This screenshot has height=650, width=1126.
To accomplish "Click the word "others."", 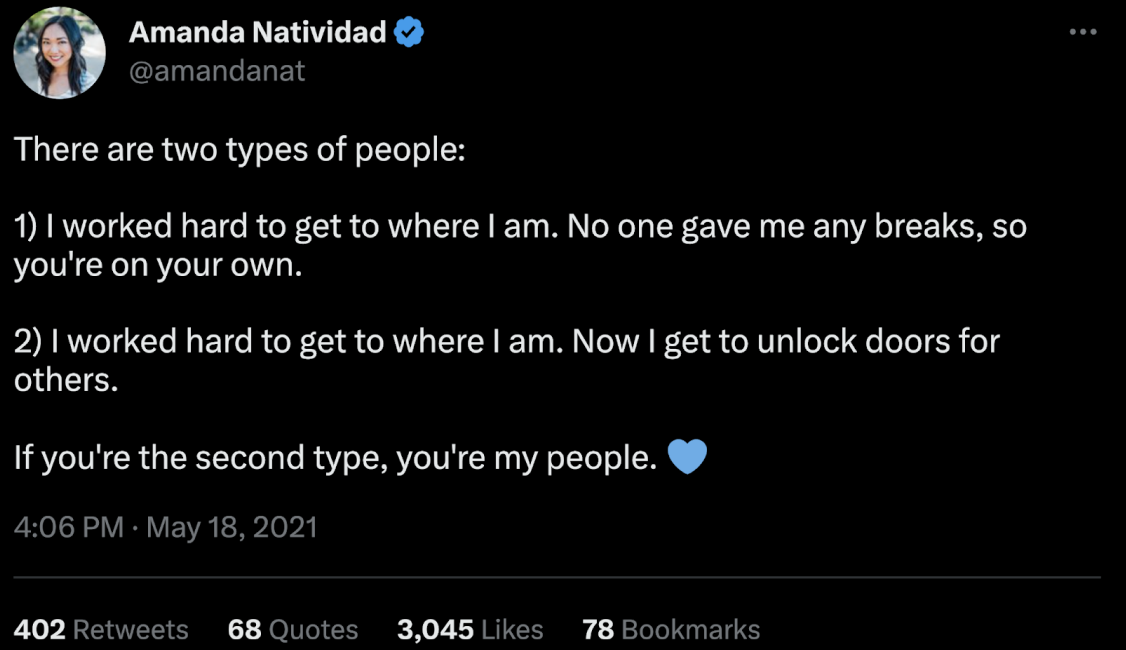I will 66,381.
